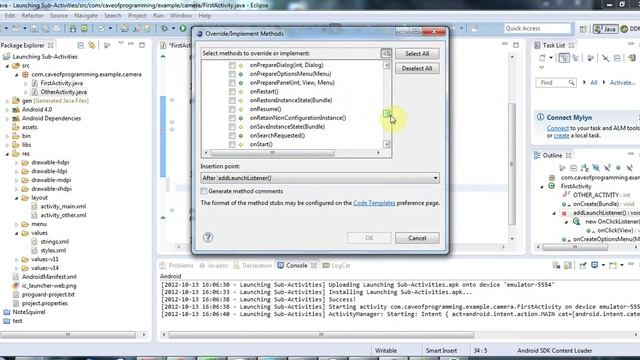Select strings.xml under values
This screenshot has width=640, height=360.
[55, 242]
